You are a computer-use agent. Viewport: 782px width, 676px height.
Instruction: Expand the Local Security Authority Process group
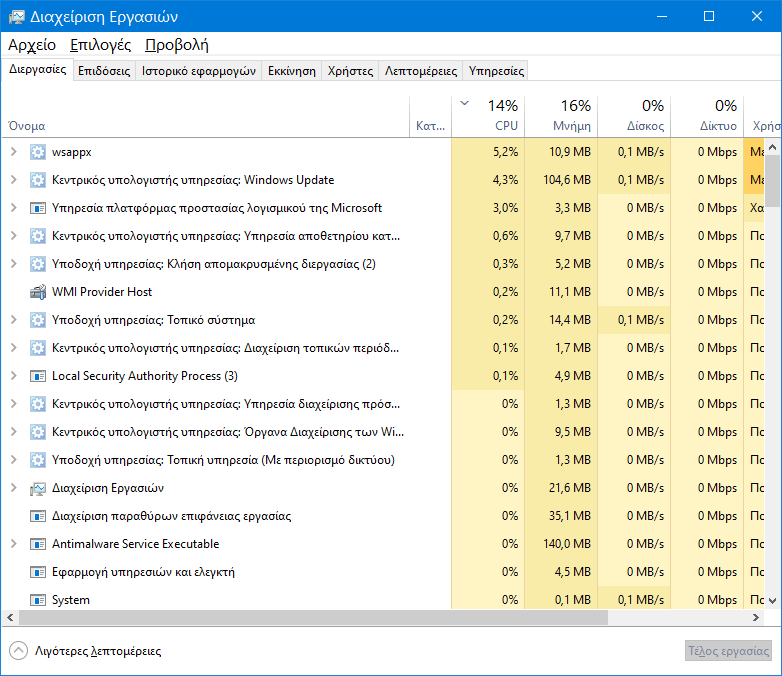13,376
